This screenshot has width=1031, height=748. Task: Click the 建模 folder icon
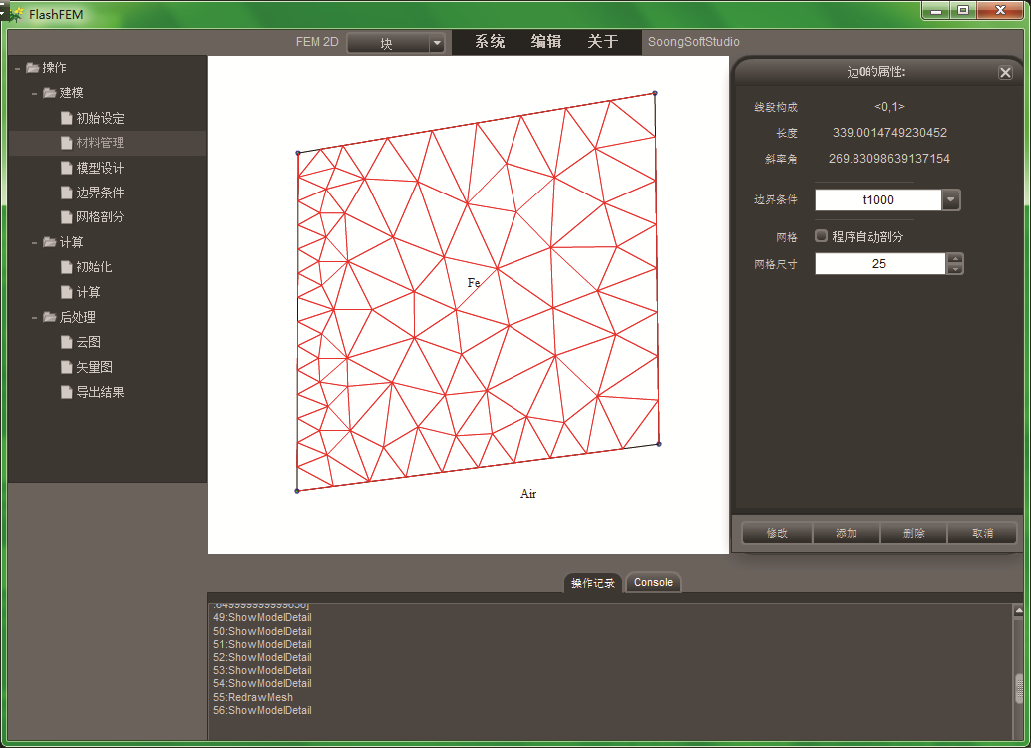pyautogui.click(x=49, y=93)
